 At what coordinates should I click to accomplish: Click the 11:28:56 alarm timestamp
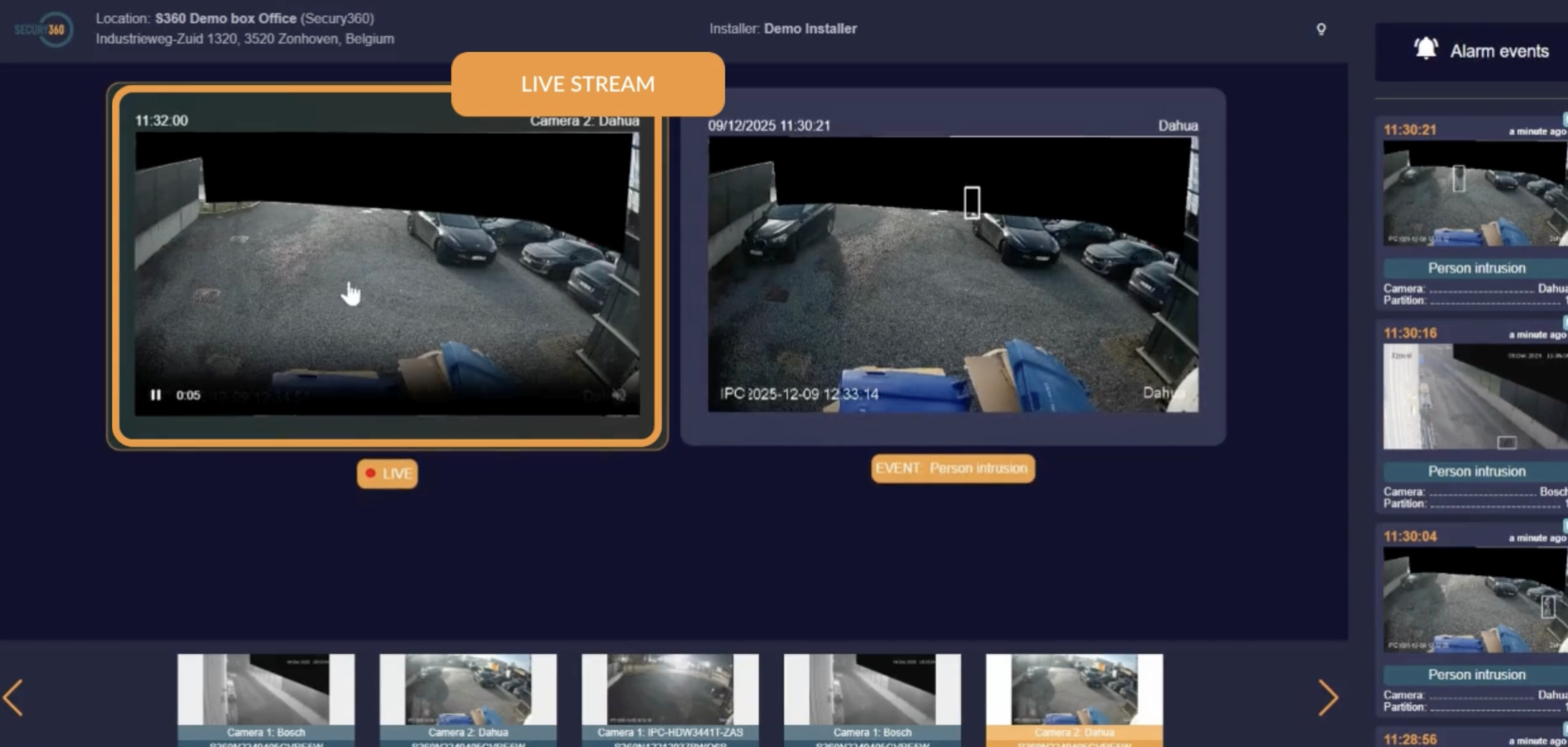click(1410, 740)
